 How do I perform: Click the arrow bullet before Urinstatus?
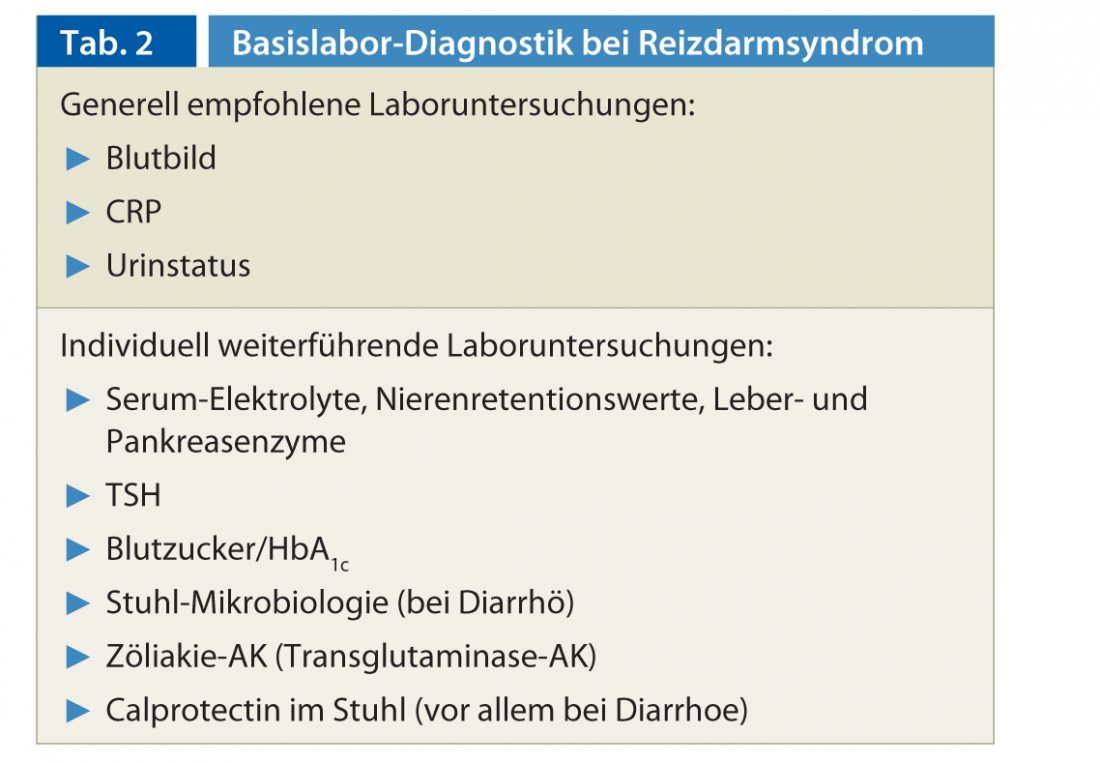[78, 266]
